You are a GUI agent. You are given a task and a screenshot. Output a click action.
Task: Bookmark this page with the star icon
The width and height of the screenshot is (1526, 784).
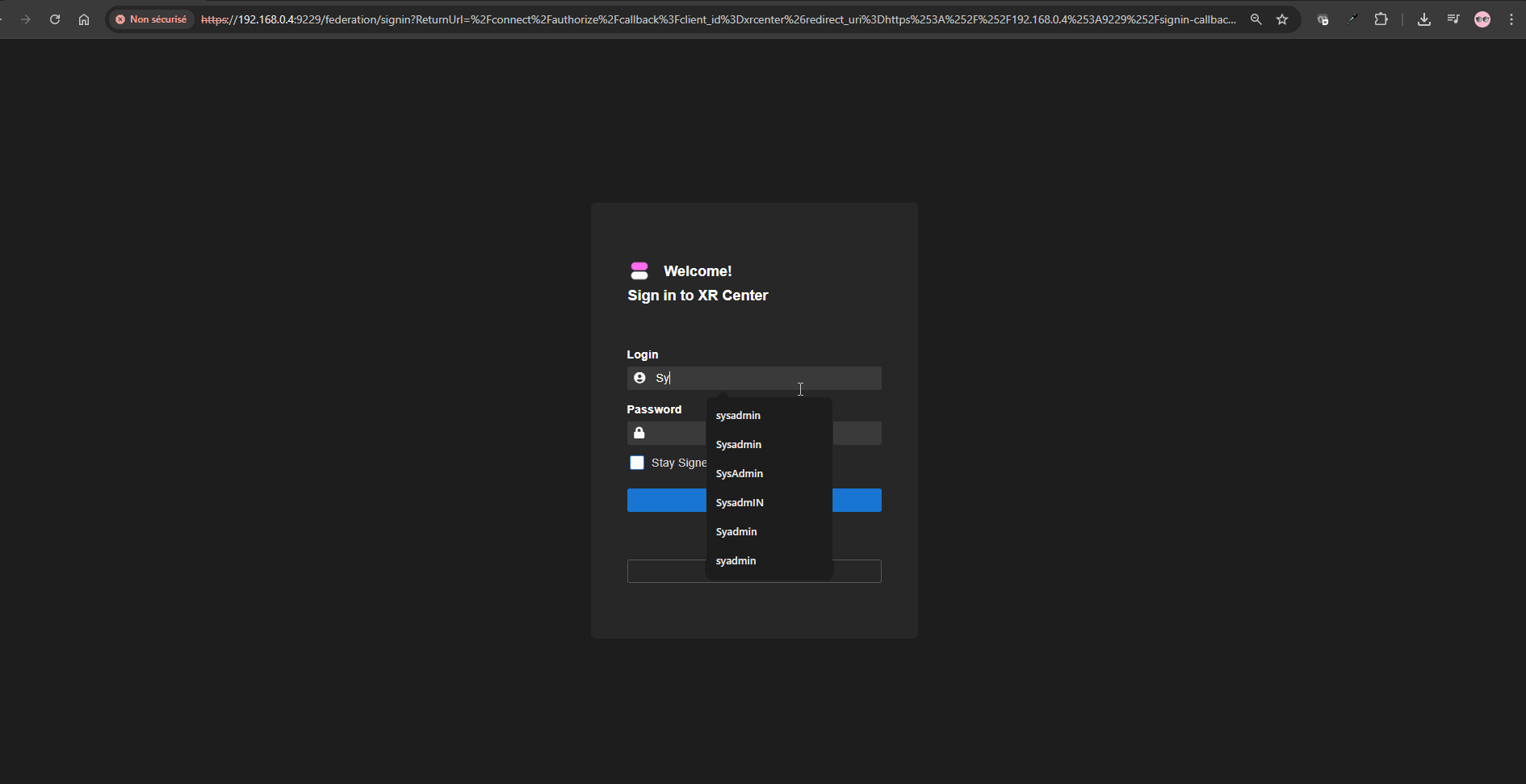click(x=1282, y=19)
